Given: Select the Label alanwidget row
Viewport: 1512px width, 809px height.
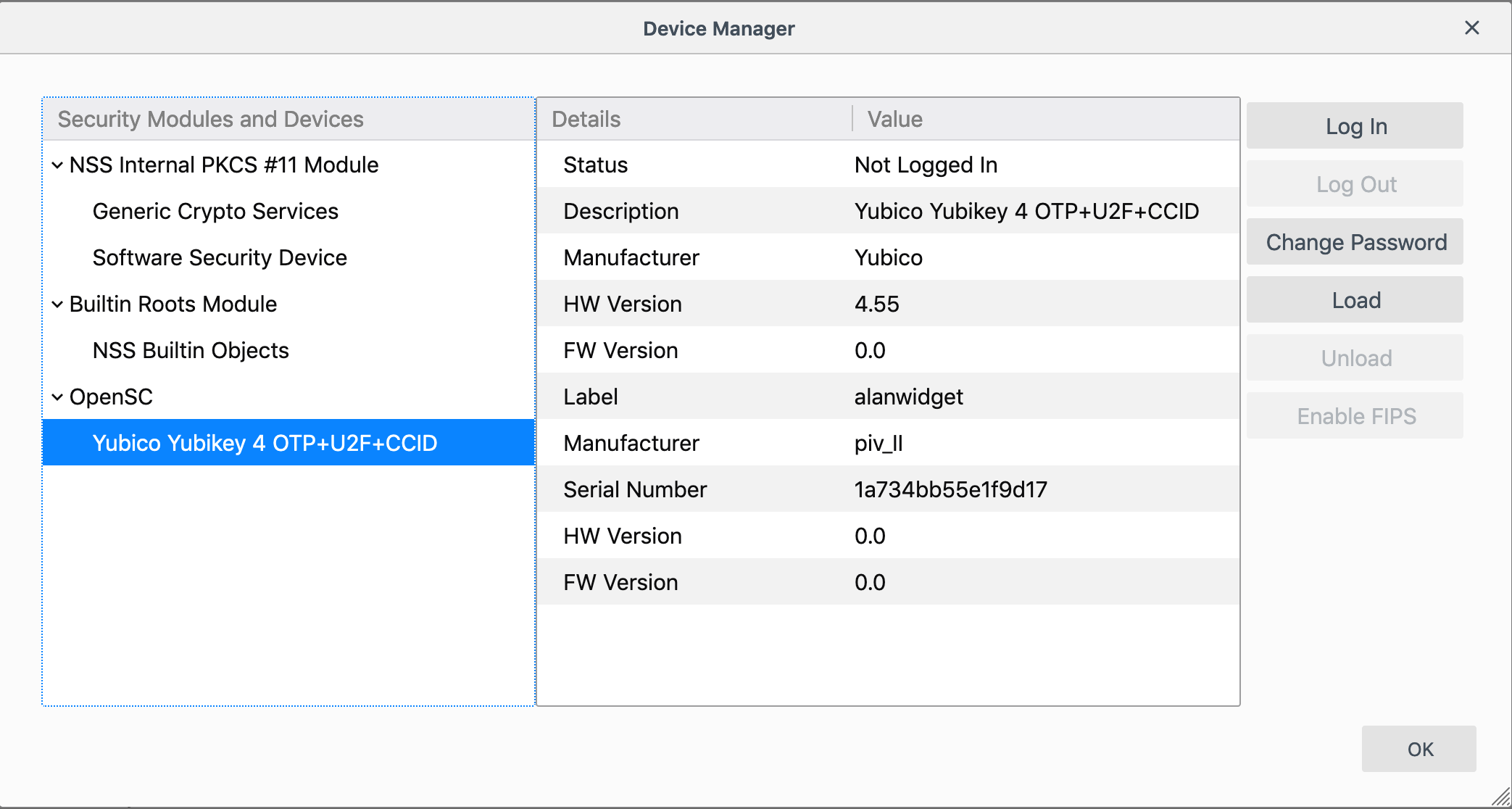Looking at the screenshot, I should 887,397.
